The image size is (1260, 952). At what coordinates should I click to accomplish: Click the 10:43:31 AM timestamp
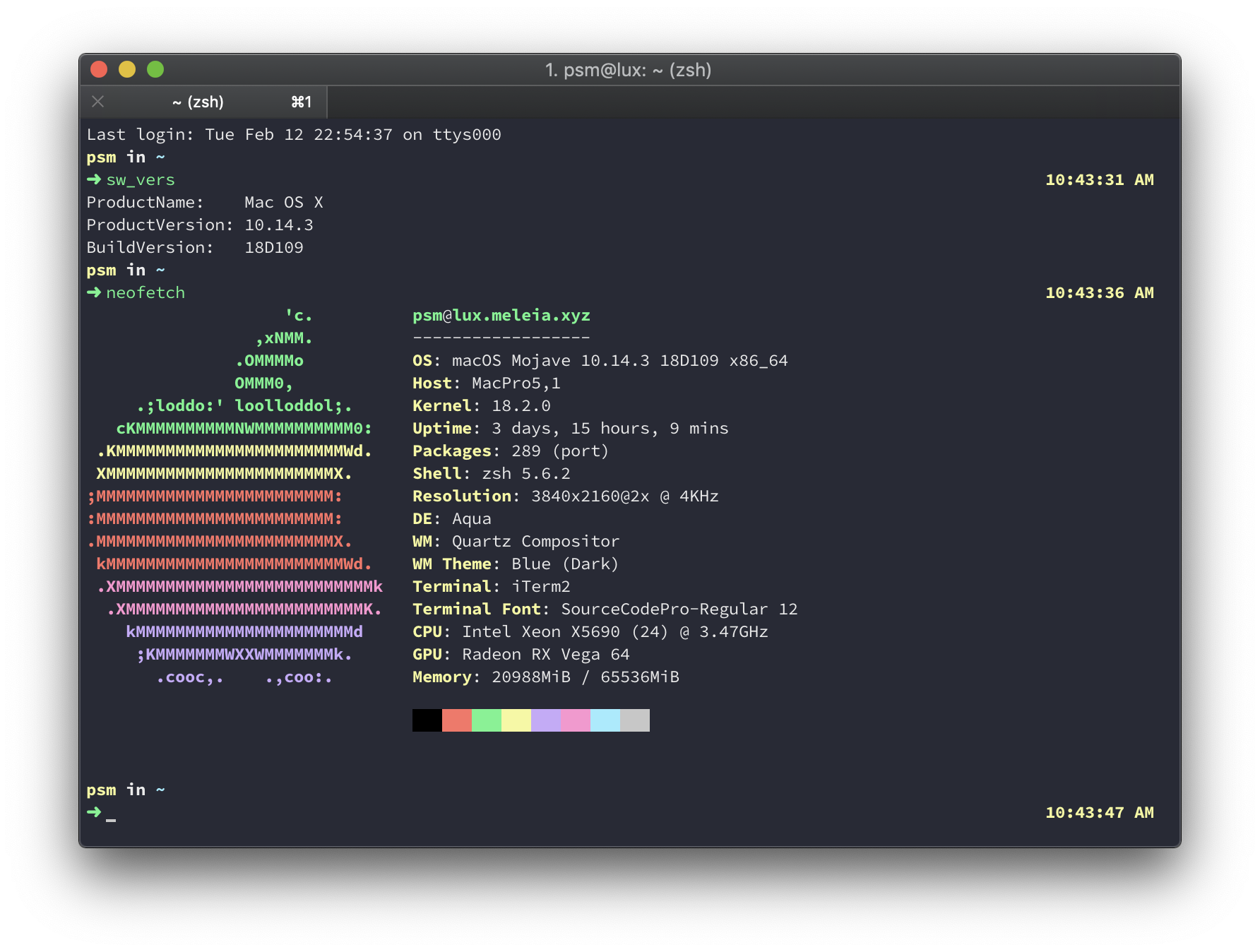coord(1100,179)
